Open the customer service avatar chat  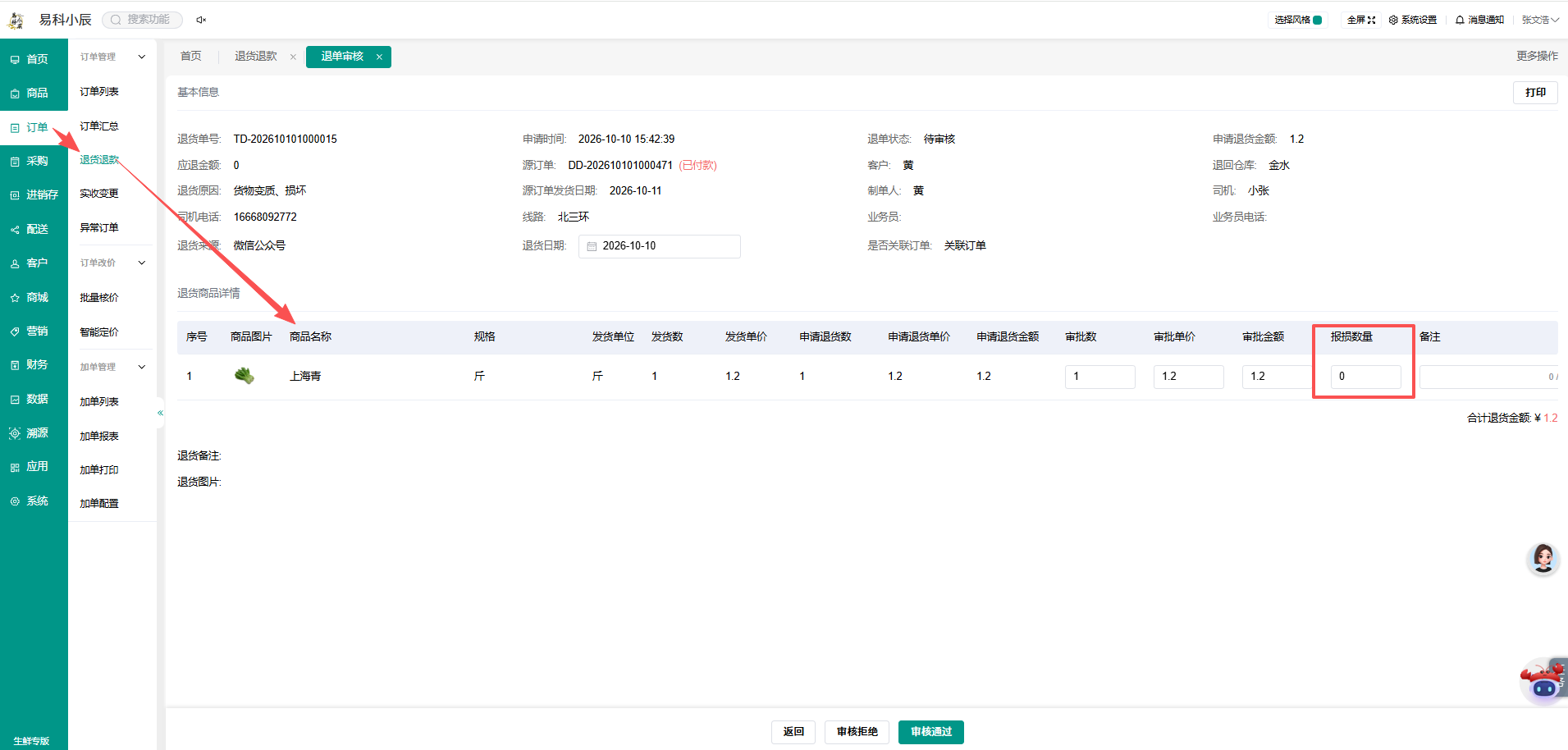(1543, 559)
